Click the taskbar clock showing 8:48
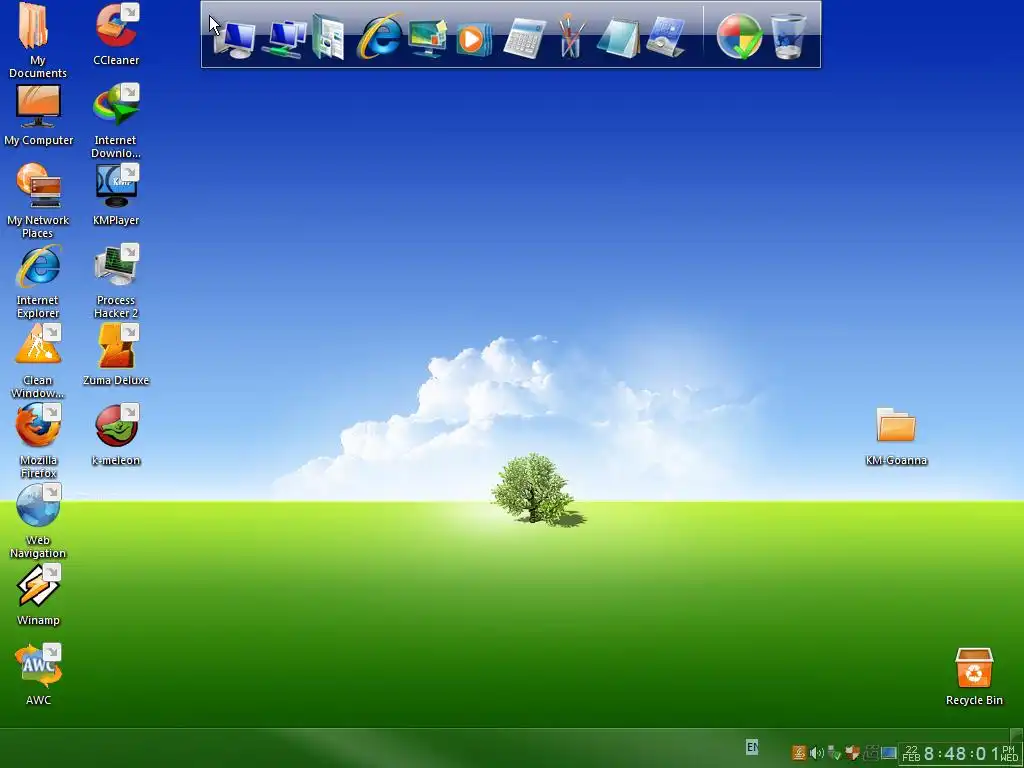The height and width of the screenshot is (768, 1024). (961, 754)
